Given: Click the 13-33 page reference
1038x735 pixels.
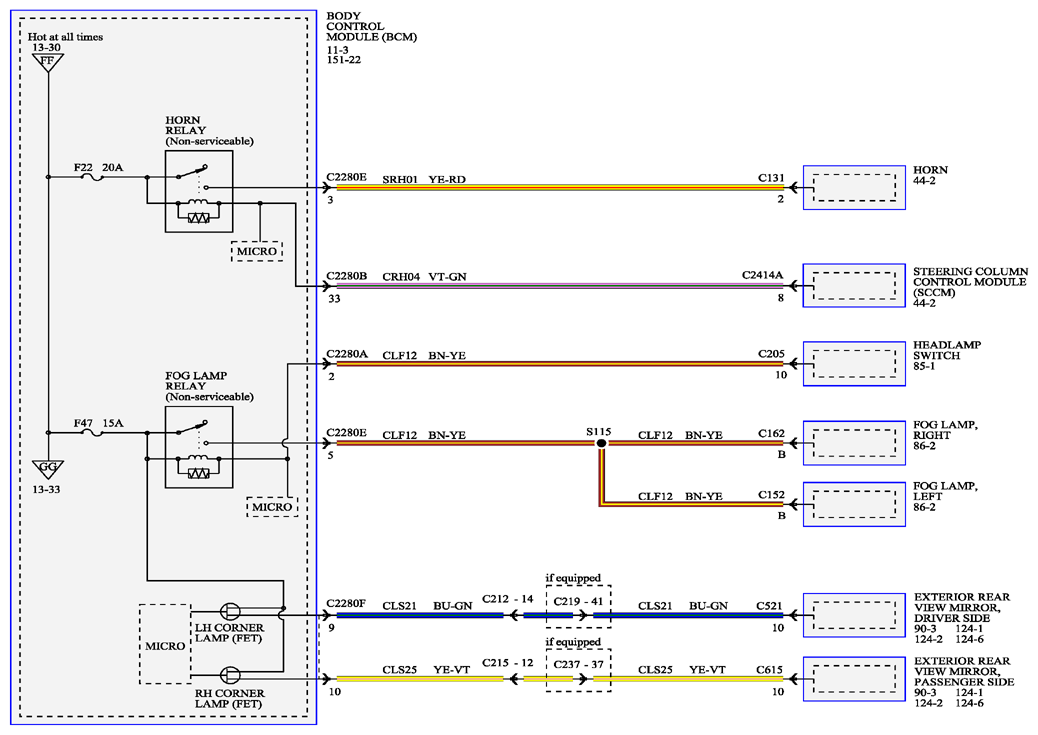Looking at the screenshot, I should 46,490.
